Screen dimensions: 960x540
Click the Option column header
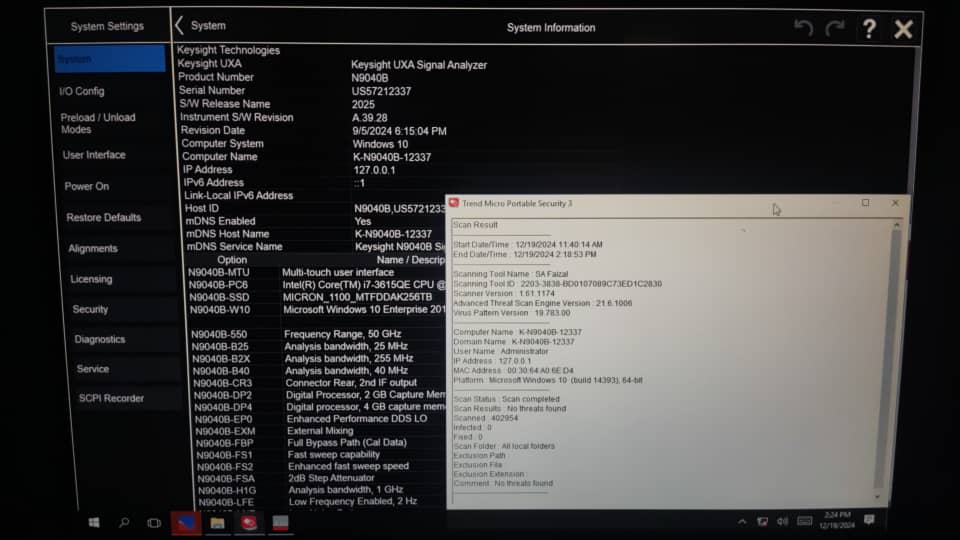pos(232,260)
